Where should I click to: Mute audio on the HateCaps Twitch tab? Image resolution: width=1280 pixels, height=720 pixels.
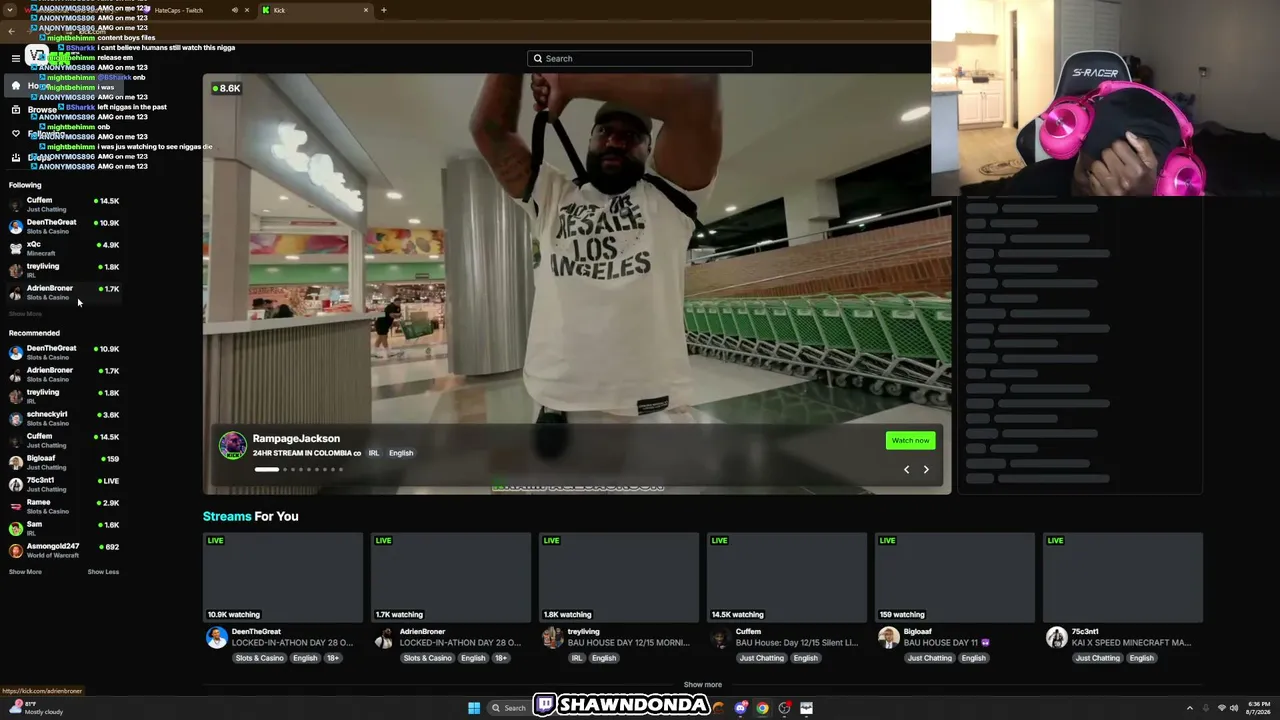[x=235, y=10]
